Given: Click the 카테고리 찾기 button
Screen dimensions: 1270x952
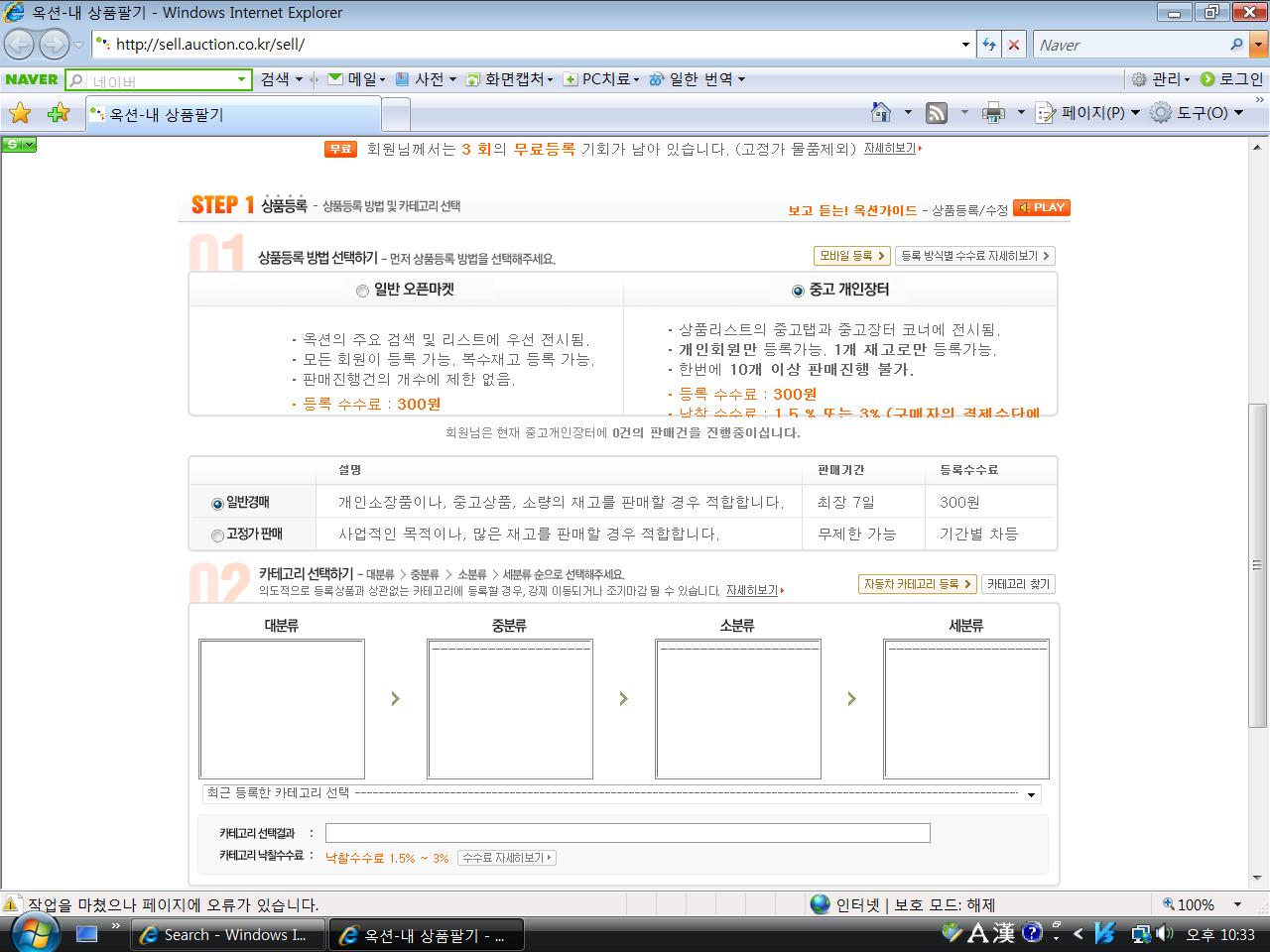Looking at the screenshot, I should [1018, 584].
